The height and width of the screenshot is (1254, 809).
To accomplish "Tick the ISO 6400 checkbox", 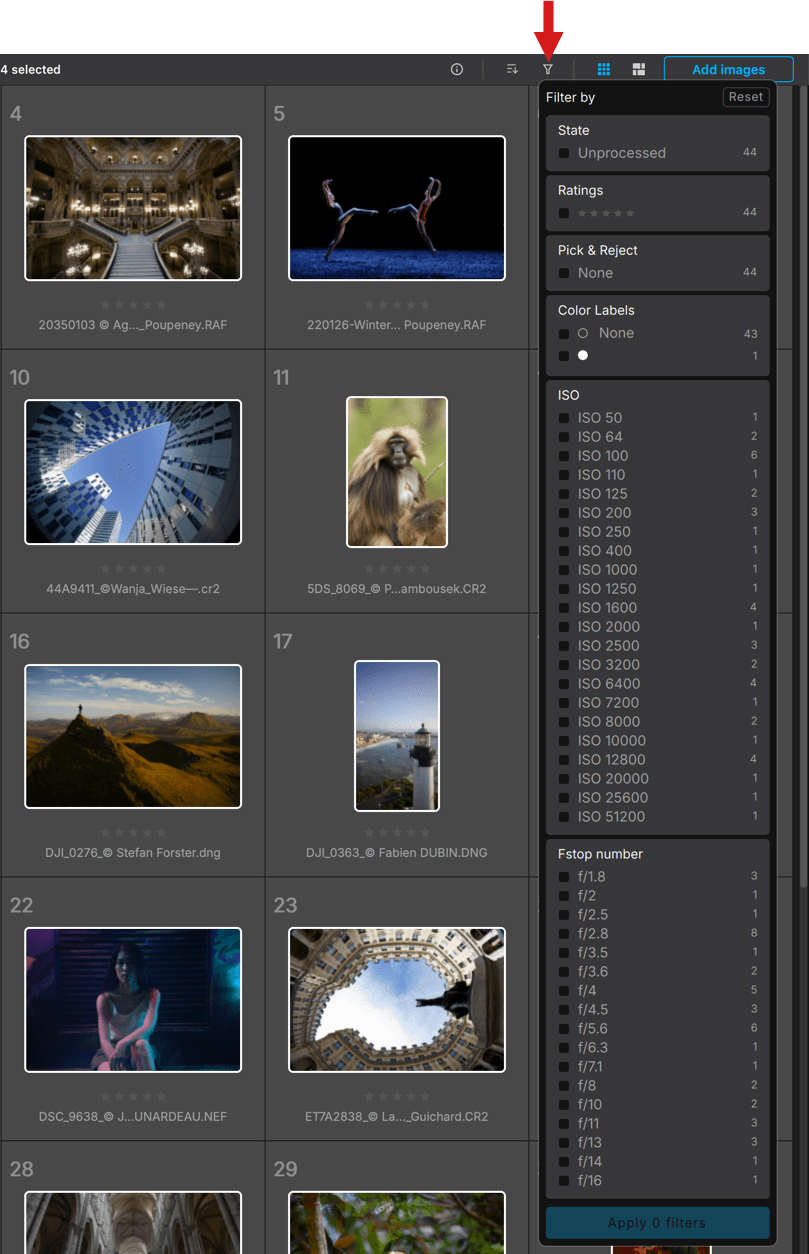I will click(564, 684).
